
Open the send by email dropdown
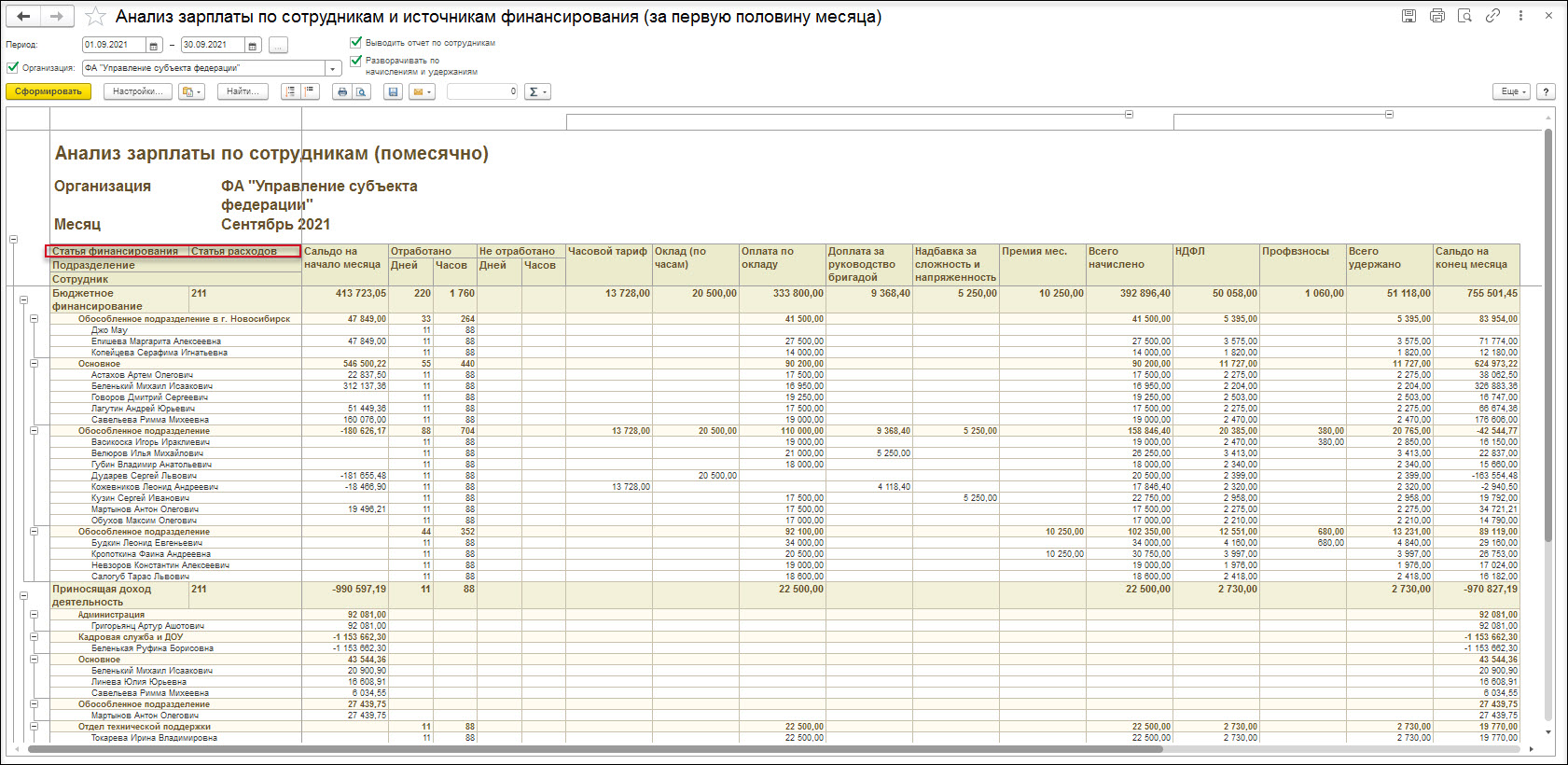[422, 91]
